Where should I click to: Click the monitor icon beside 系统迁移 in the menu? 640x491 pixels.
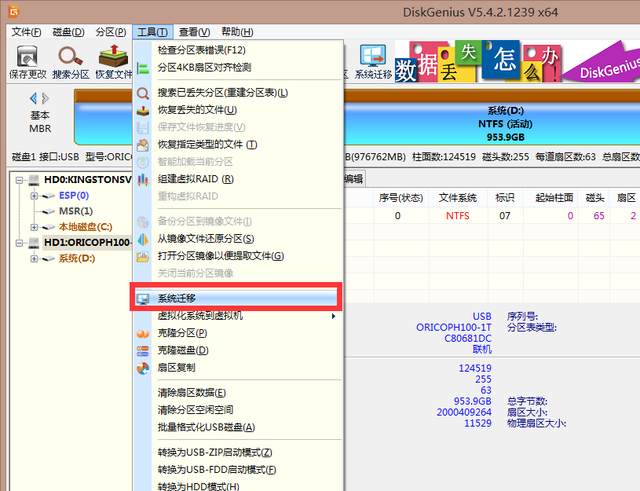pyautogui.click(x=143, y=299)
